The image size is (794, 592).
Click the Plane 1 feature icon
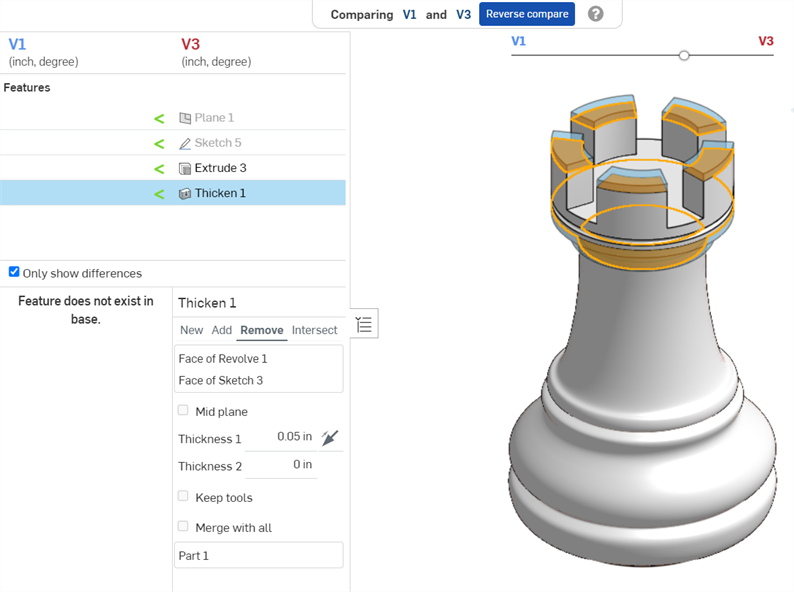pos(185,118)
